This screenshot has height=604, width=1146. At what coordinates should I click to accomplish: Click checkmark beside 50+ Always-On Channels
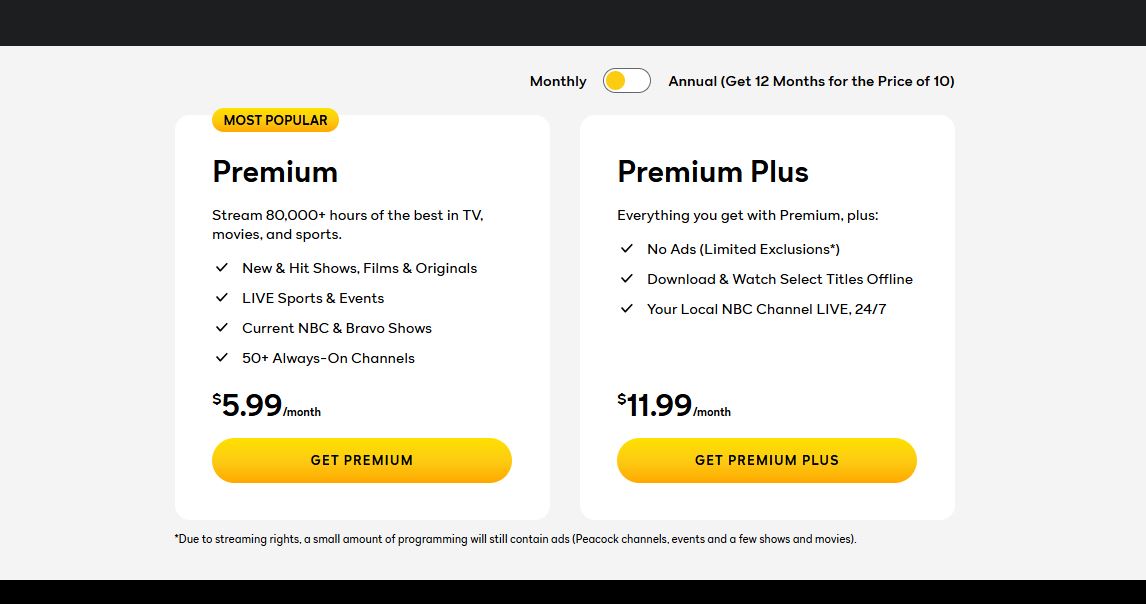click(221, 358)
